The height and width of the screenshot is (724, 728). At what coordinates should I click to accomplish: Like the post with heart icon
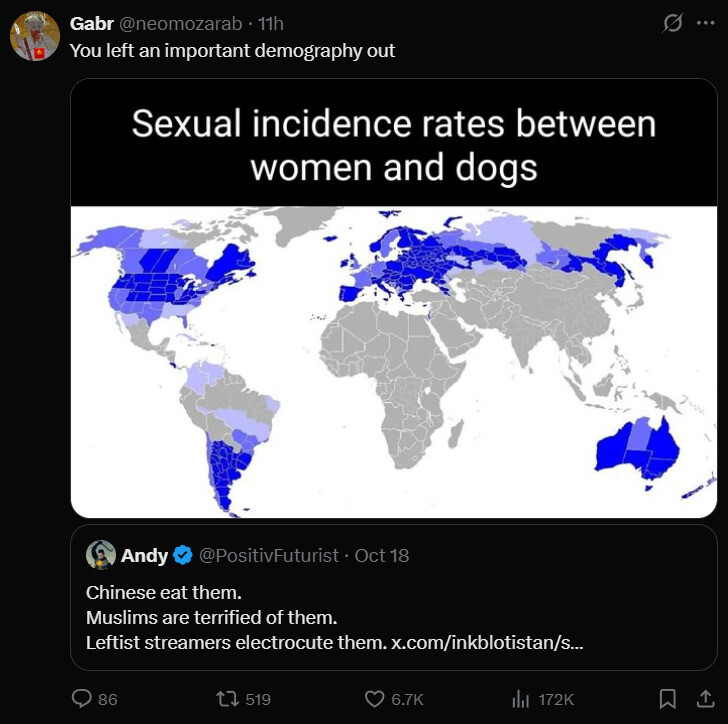[374, 699]
